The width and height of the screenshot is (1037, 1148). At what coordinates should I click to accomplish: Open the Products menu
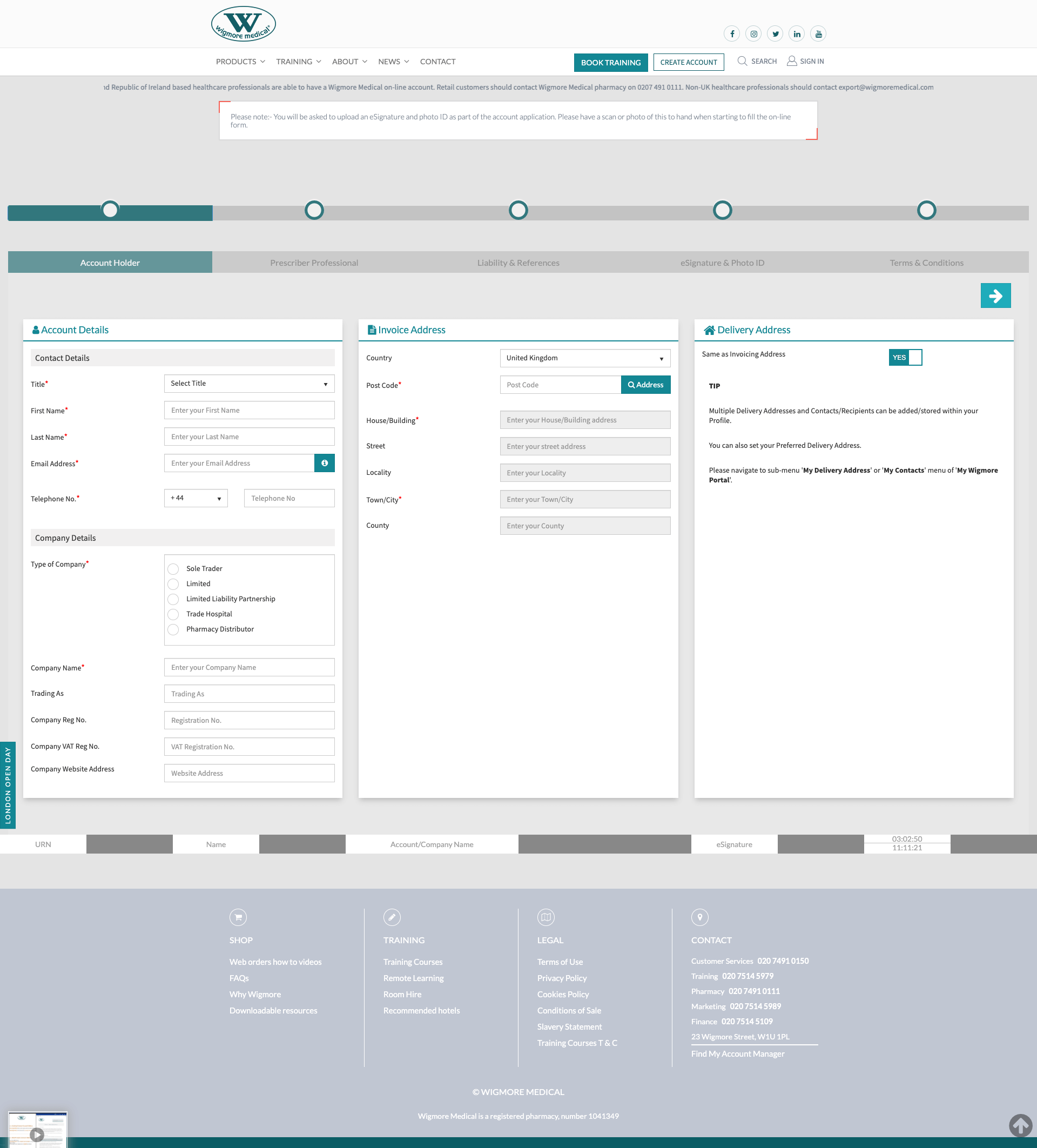tap(240, 62)
